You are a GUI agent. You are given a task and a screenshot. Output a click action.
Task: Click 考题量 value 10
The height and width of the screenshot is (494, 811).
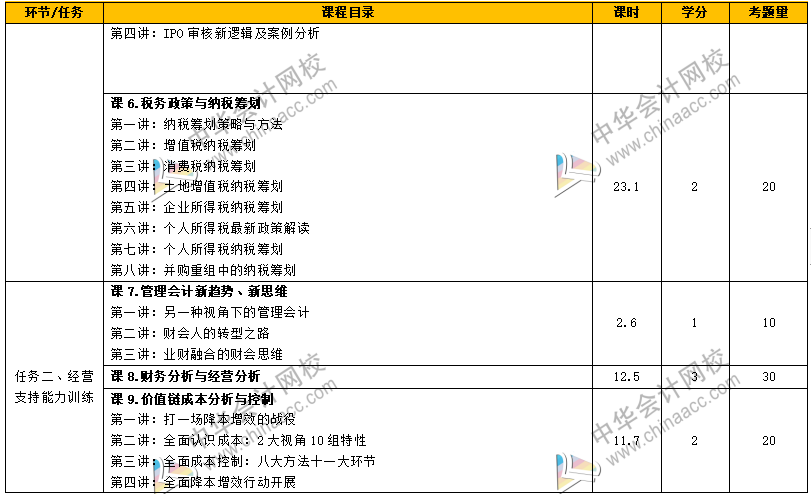[769, 323]
